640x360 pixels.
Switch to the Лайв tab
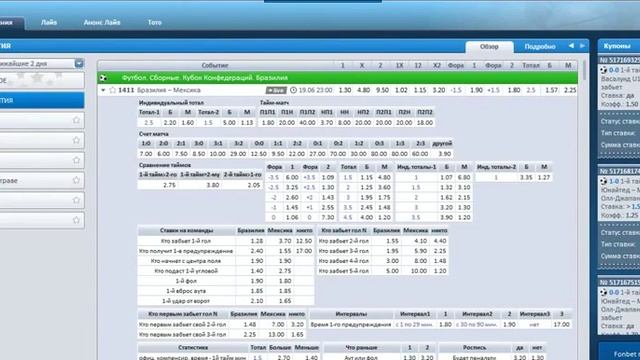[x=49, y=22]
